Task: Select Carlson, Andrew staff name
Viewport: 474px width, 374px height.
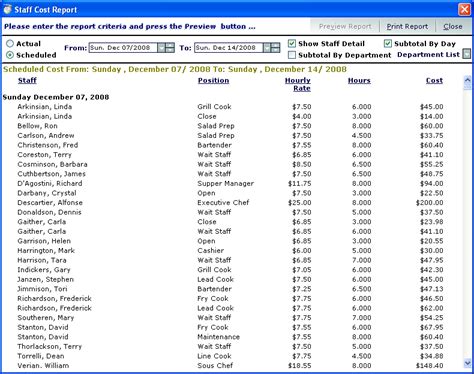Action: 46,136
